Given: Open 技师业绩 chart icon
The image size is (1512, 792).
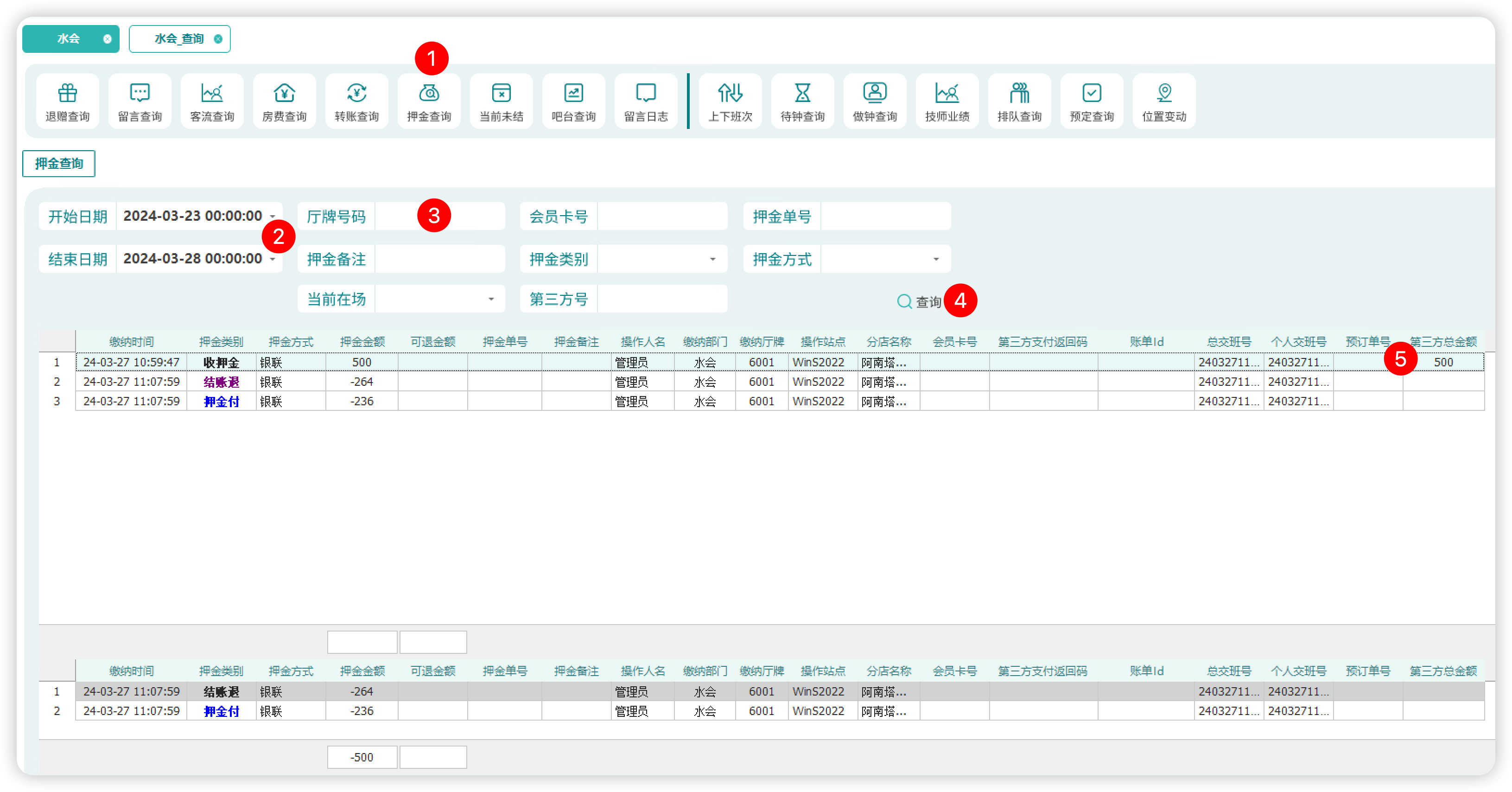Looking at the screenshot, I should (947, 93).
